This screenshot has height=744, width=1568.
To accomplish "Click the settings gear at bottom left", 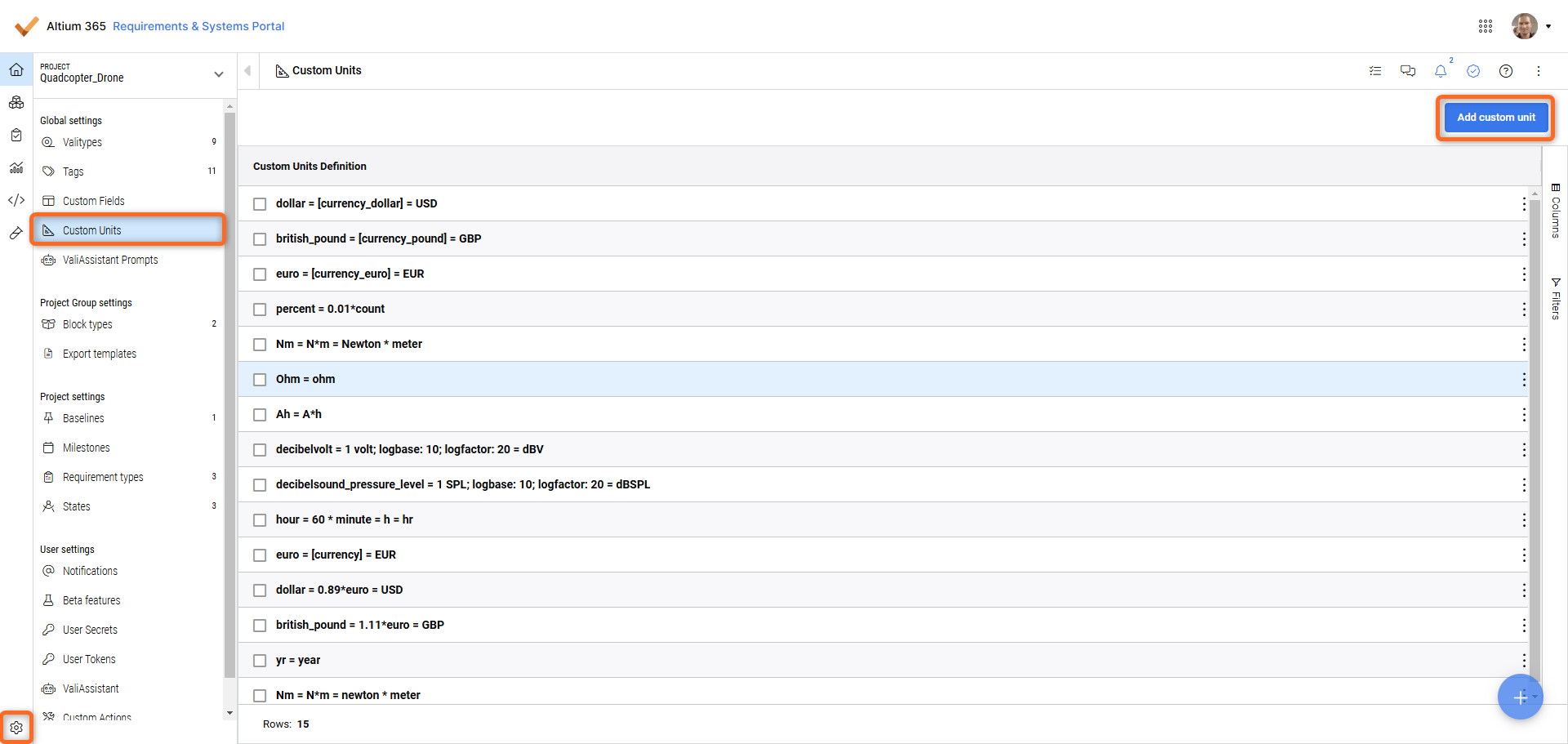I will tap(16, 727).
